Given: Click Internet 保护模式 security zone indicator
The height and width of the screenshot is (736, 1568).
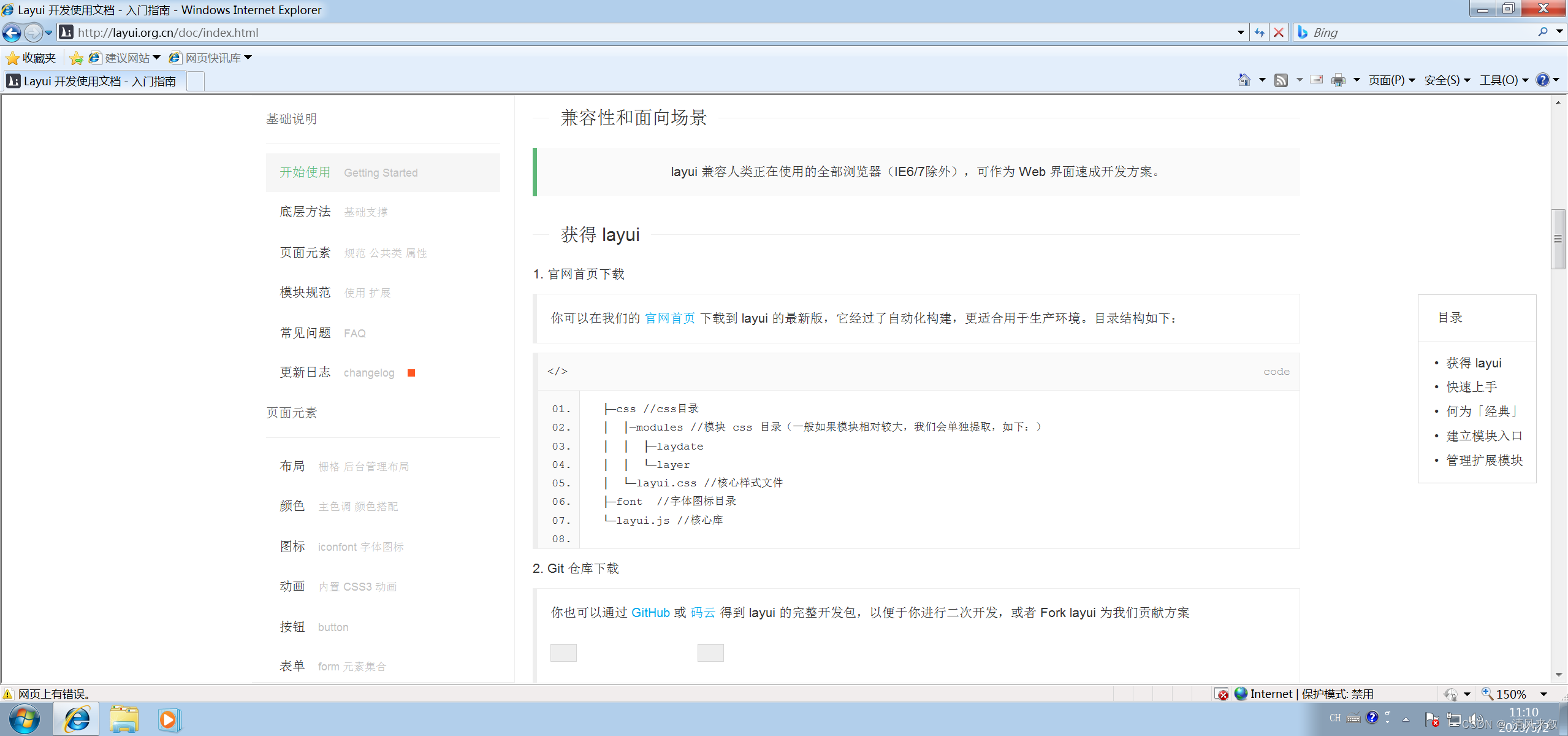Looking at the screenshot, I should 1303,694.
